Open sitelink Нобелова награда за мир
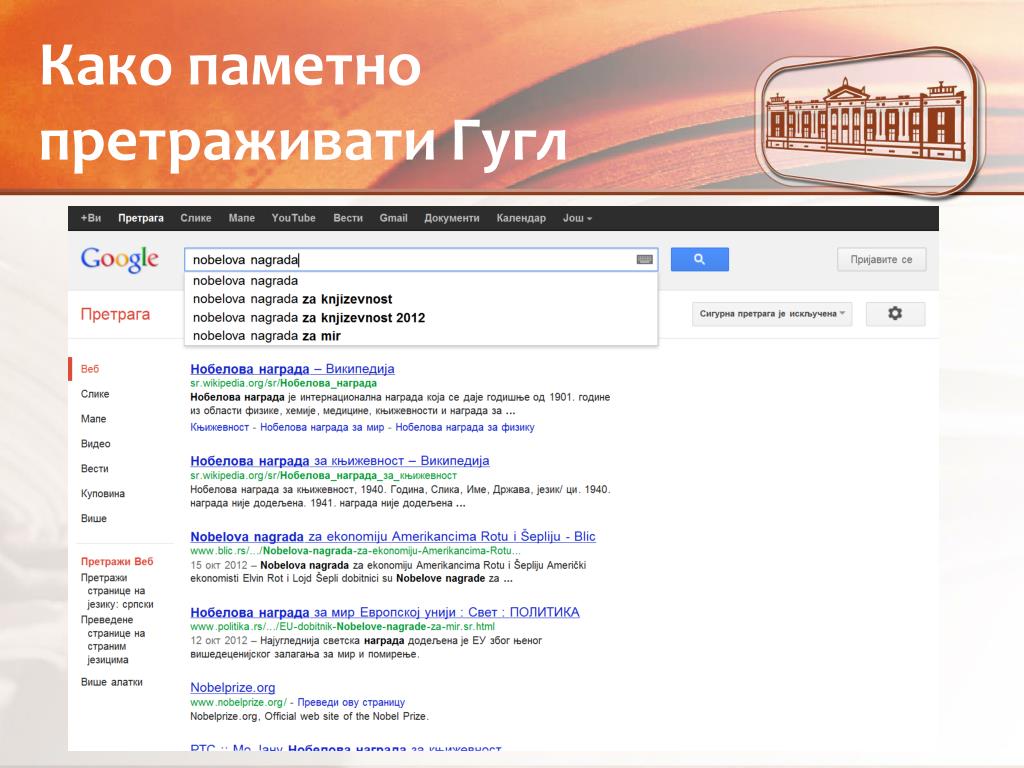This screenshot has height=768, width=1024. click(322, 427)
